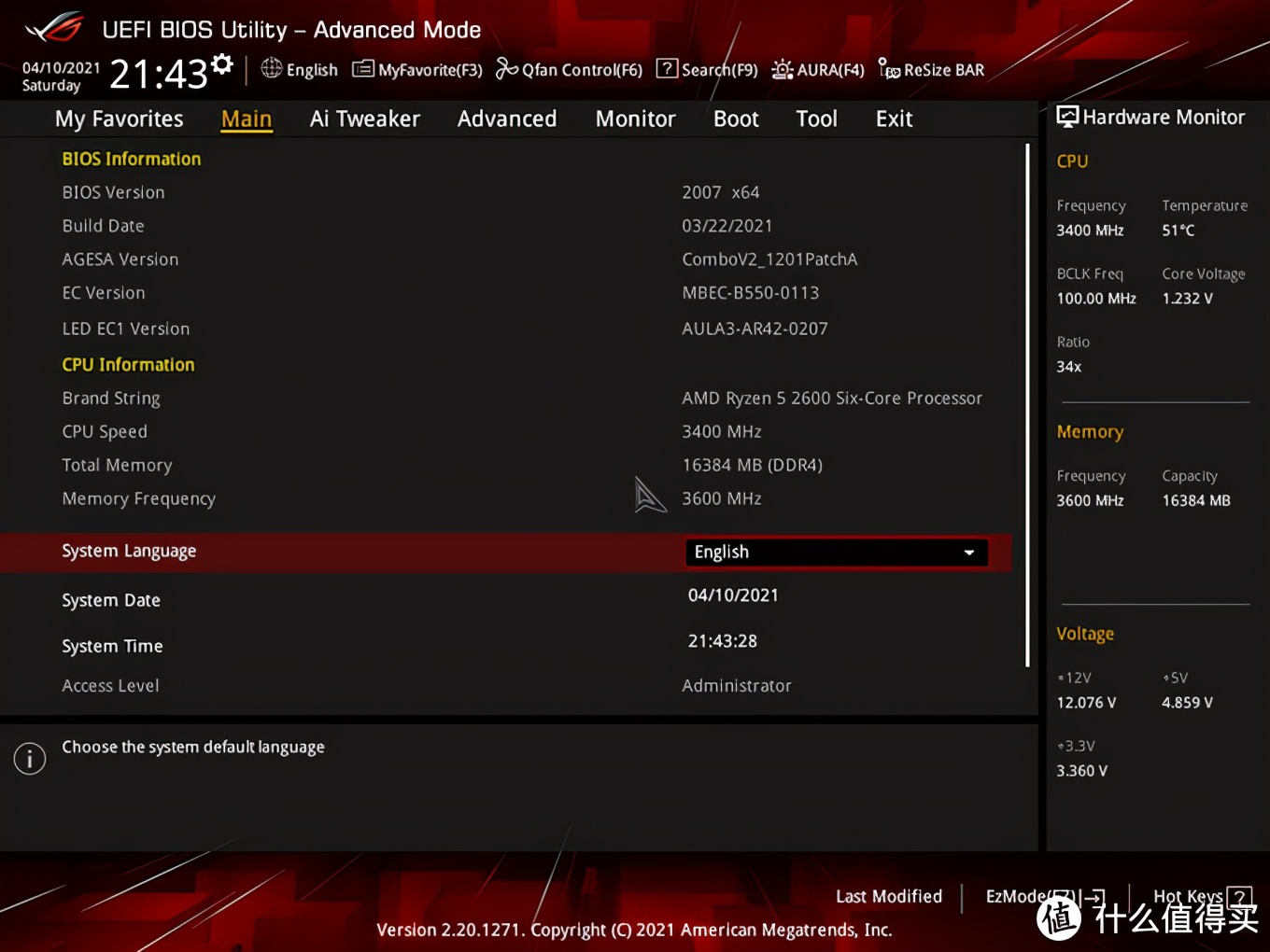Click BIOS Information section heading
Image resolution: width=1270 pixels, height=952 pixels.
tap(132, 159)
